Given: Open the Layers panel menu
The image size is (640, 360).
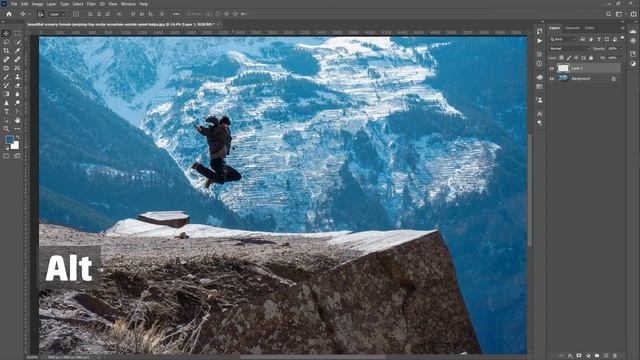Looking at the screenshot, I should [622, 28].
